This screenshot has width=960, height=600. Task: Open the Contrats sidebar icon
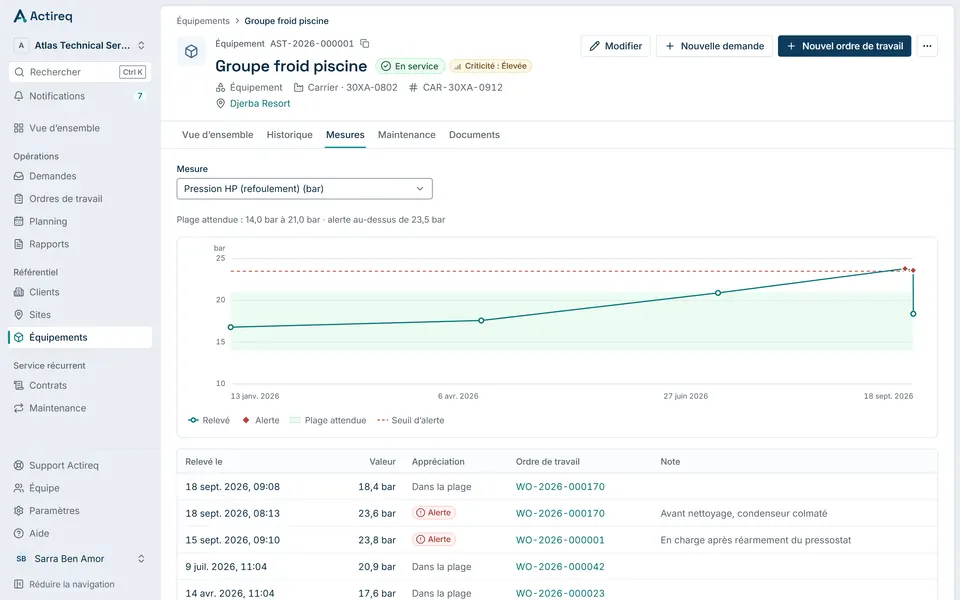[19, 386]
